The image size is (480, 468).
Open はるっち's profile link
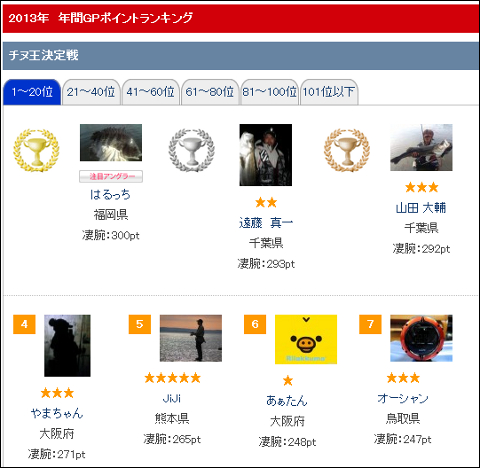click(x=111, y=194)
